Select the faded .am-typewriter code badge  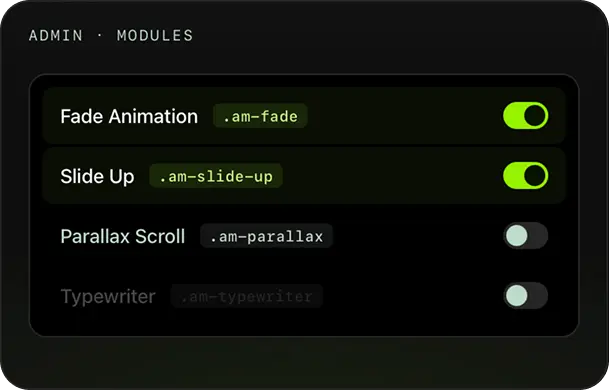point(247,296)
